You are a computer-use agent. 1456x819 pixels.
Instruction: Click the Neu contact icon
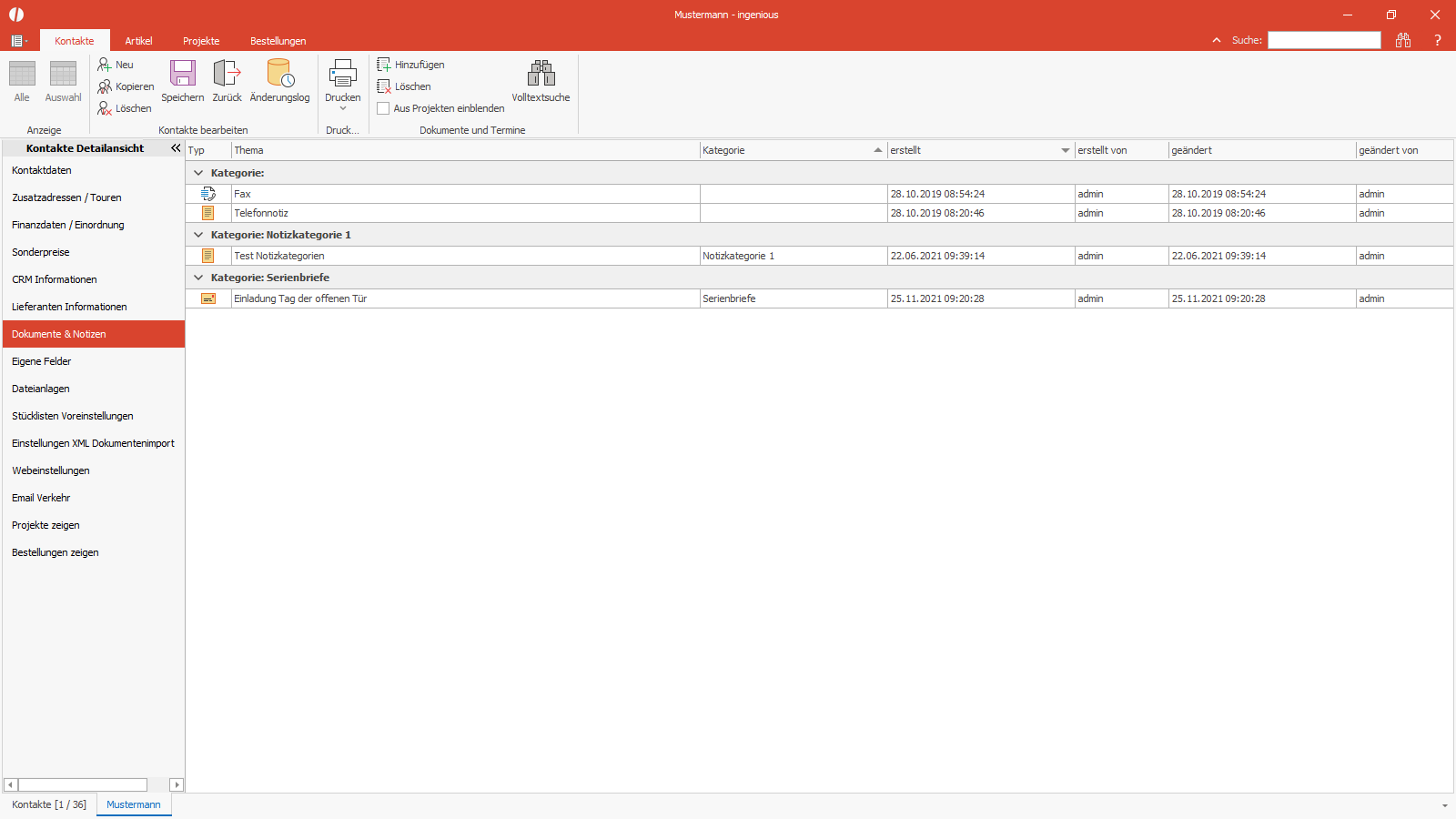[105, 65]
